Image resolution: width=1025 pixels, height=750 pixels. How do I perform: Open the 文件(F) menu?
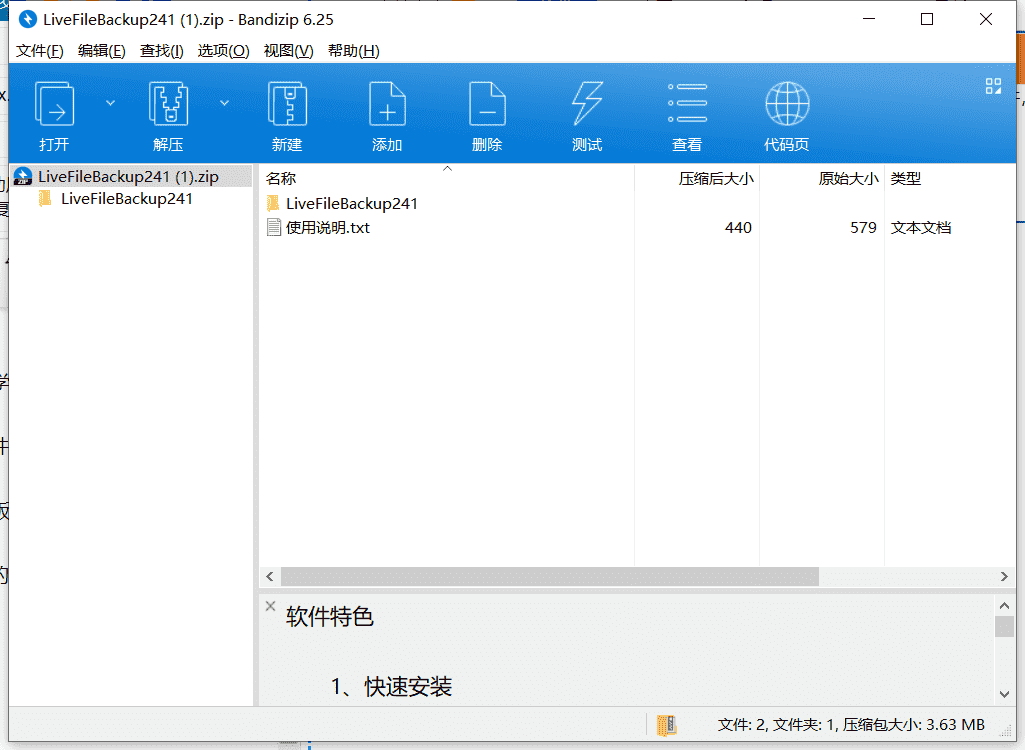click(x=39, y=51)
